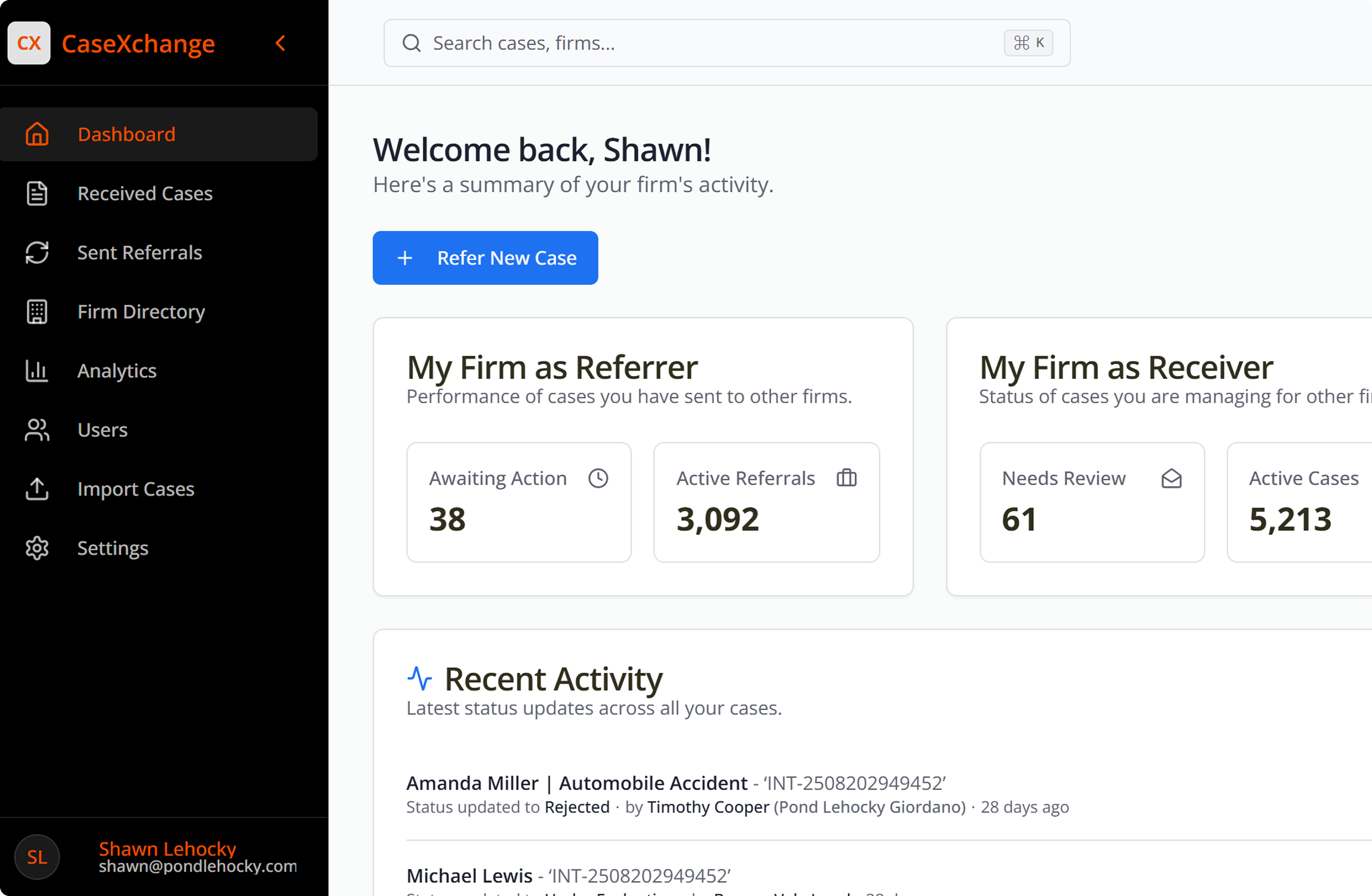This screenshot has height=896, width=1372.
Task: Click the Sent Referrals refresh icon
Action: 37,253
